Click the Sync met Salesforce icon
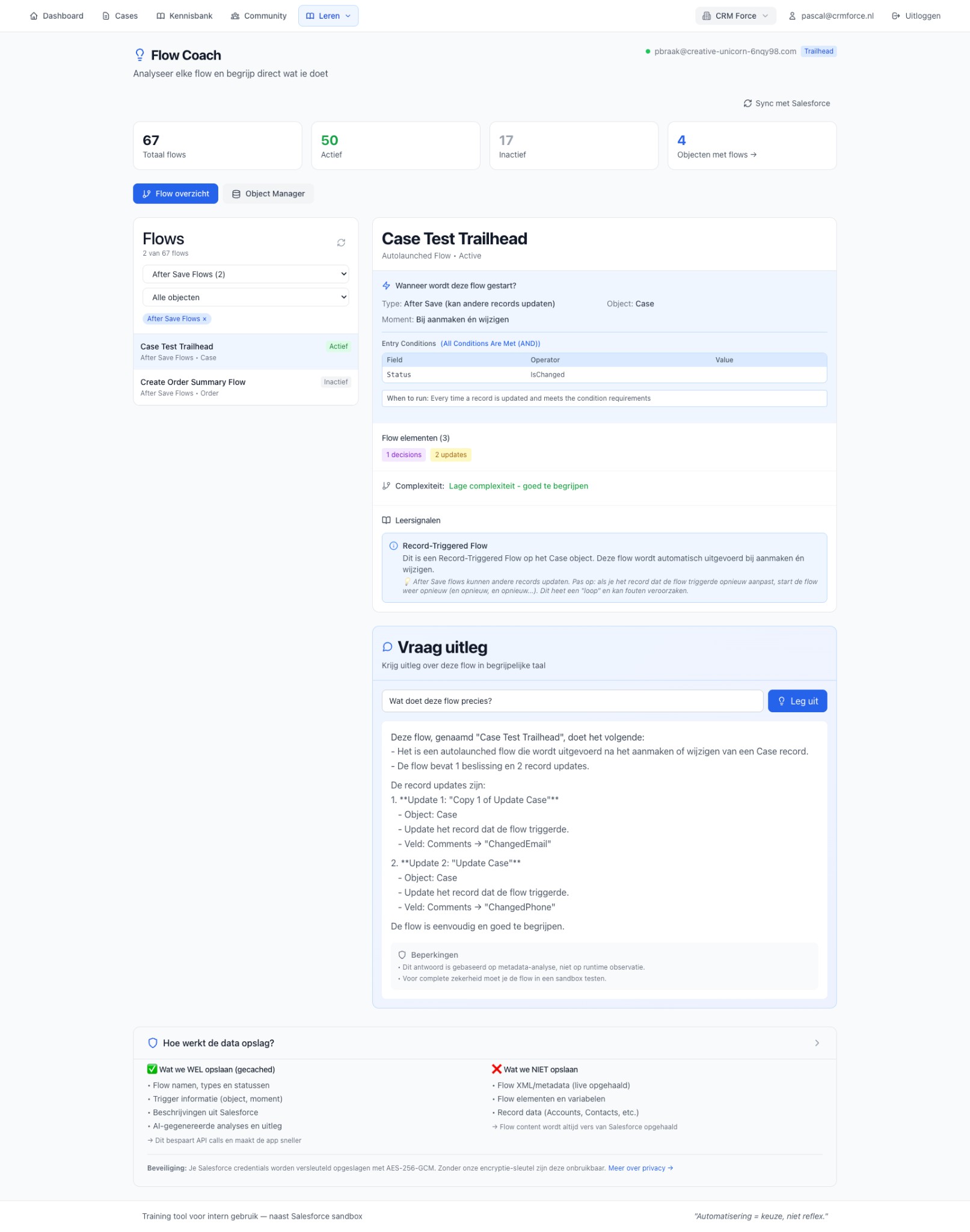Screen dimensions: 970x1232 [747, 103]
